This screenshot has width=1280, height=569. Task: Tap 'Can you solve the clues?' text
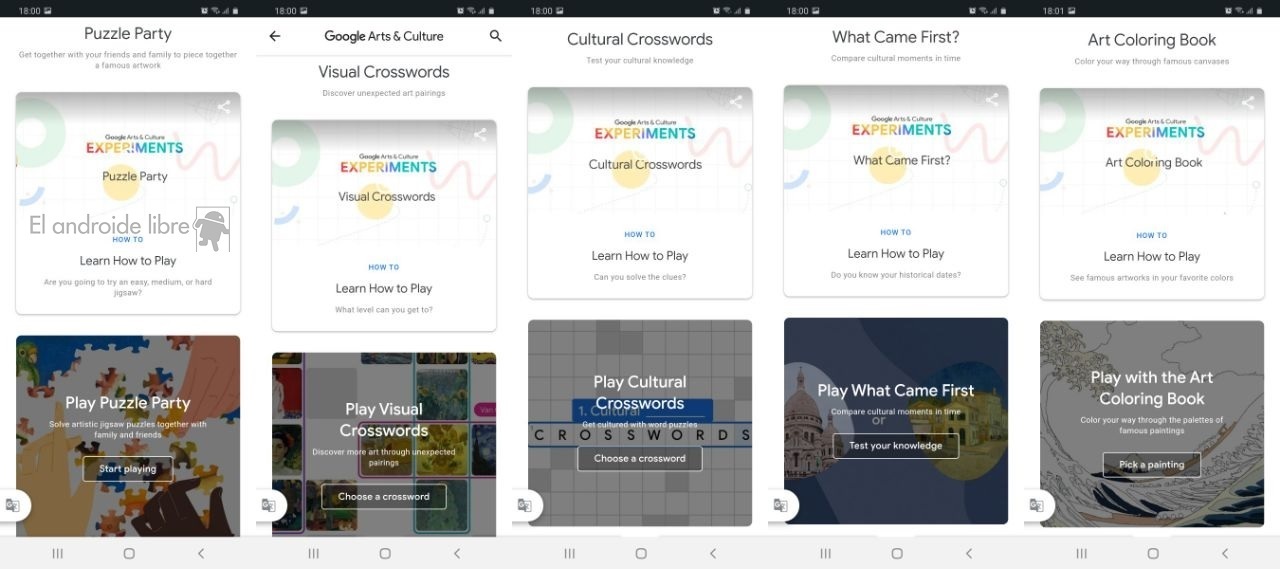pyautogui.click(x=640, y=277)
